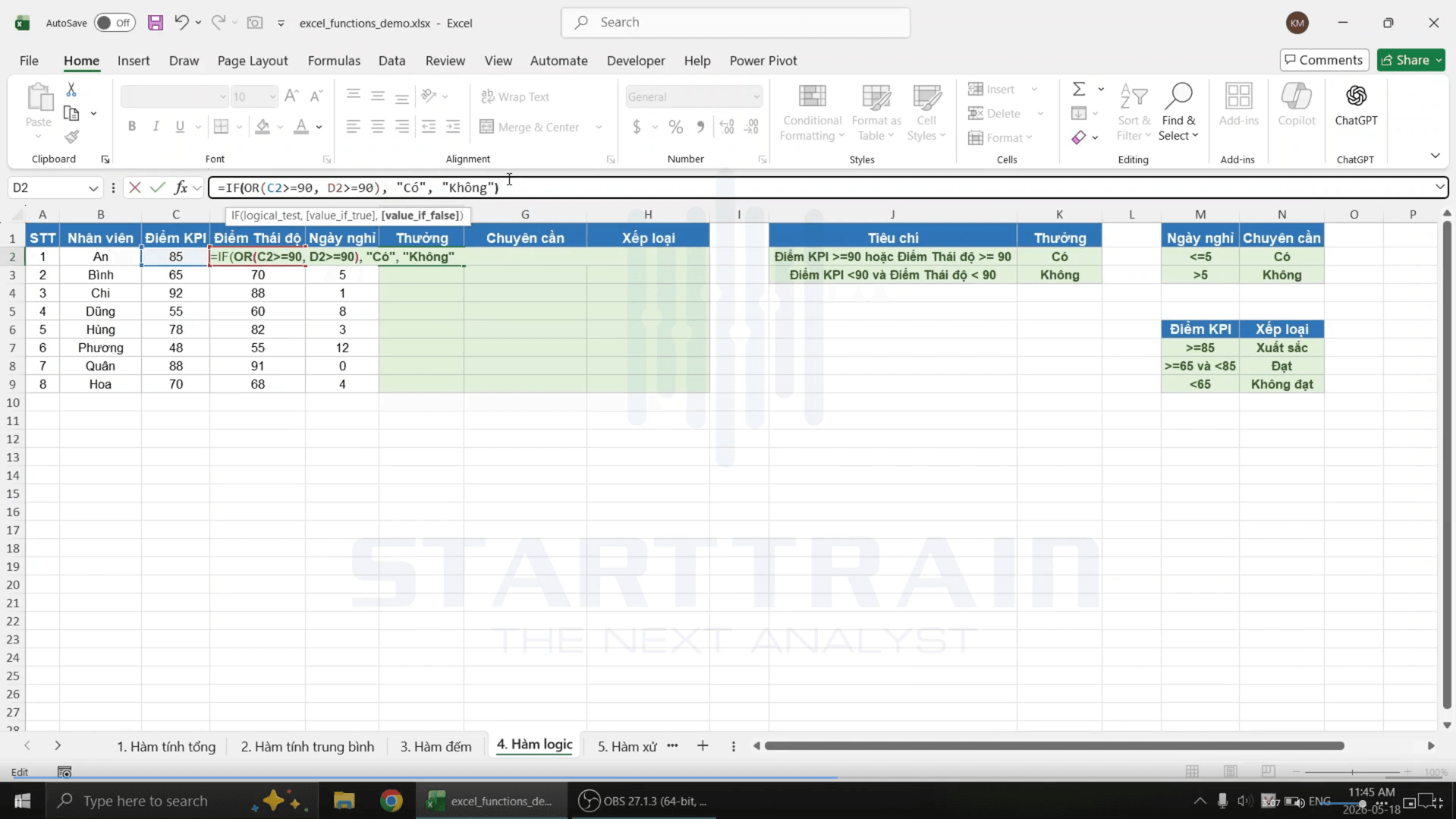Open ChatGPT add-in

(1356, 106)
